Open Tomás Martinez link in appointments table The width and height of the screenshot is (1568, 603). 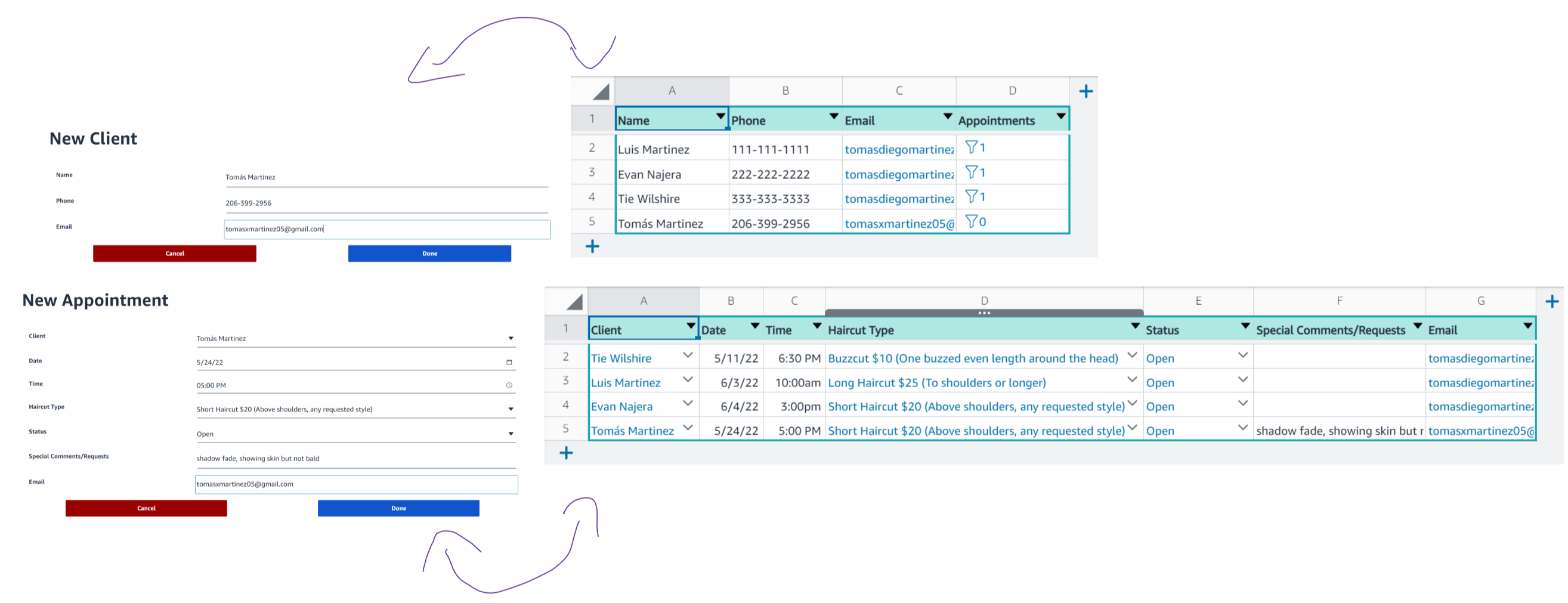(632, 431)
